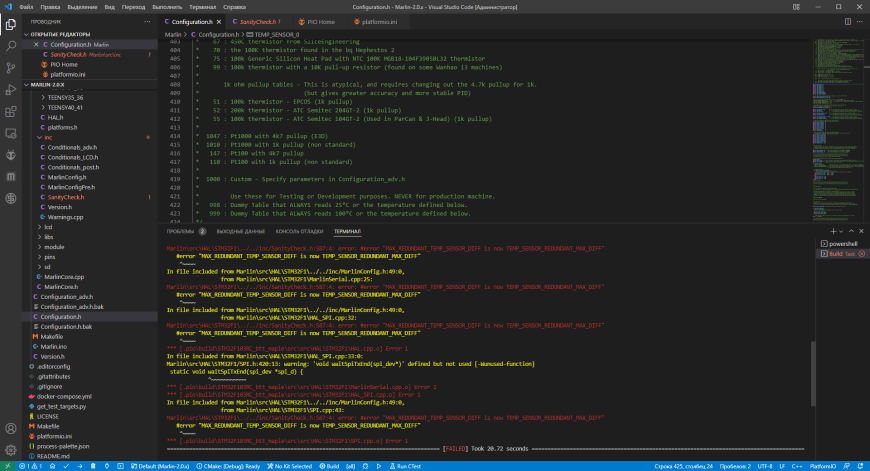Click PlatformIO New Terminal icon in status bar
870x471 pixels.
click(120, 466)
